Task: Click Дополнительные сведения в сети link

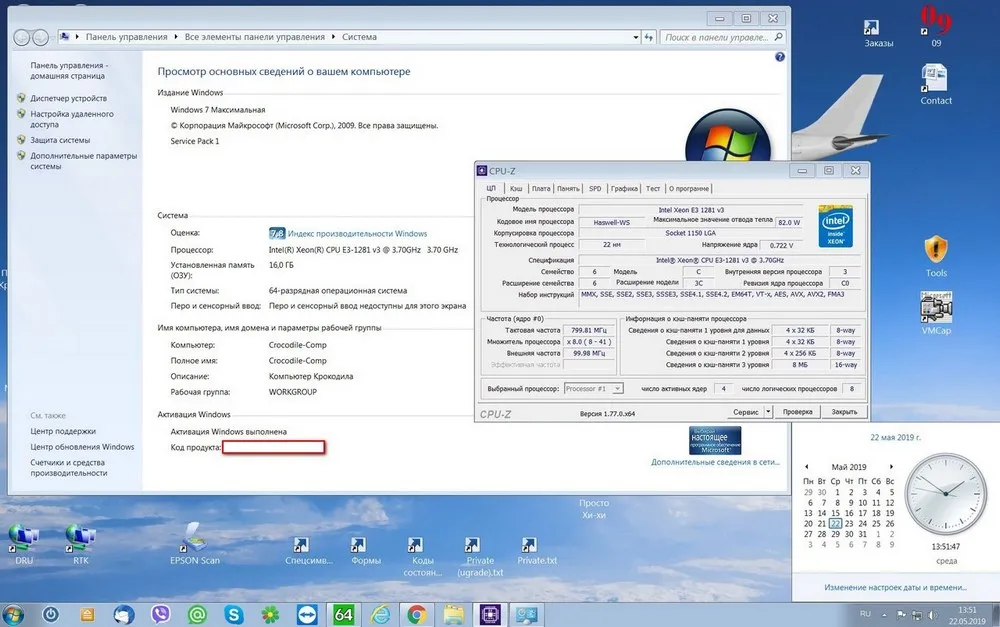Action: coord(715,462)
